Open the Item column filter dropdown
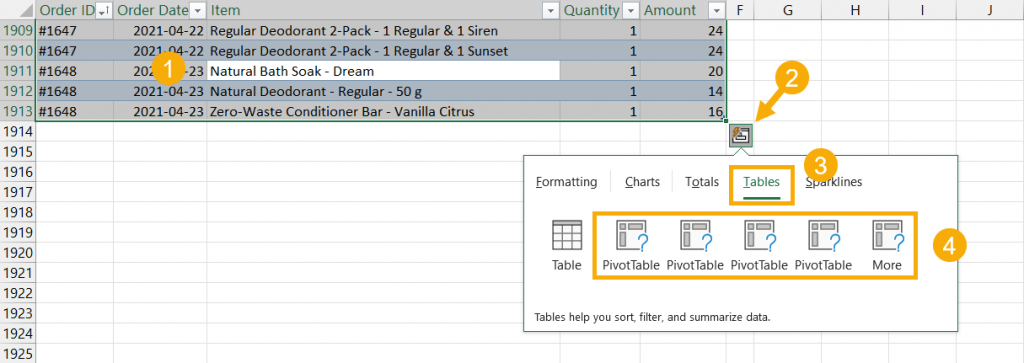The width and height of the screenshot is (1024, 363). pyautogui.click(x=551, y=10)
